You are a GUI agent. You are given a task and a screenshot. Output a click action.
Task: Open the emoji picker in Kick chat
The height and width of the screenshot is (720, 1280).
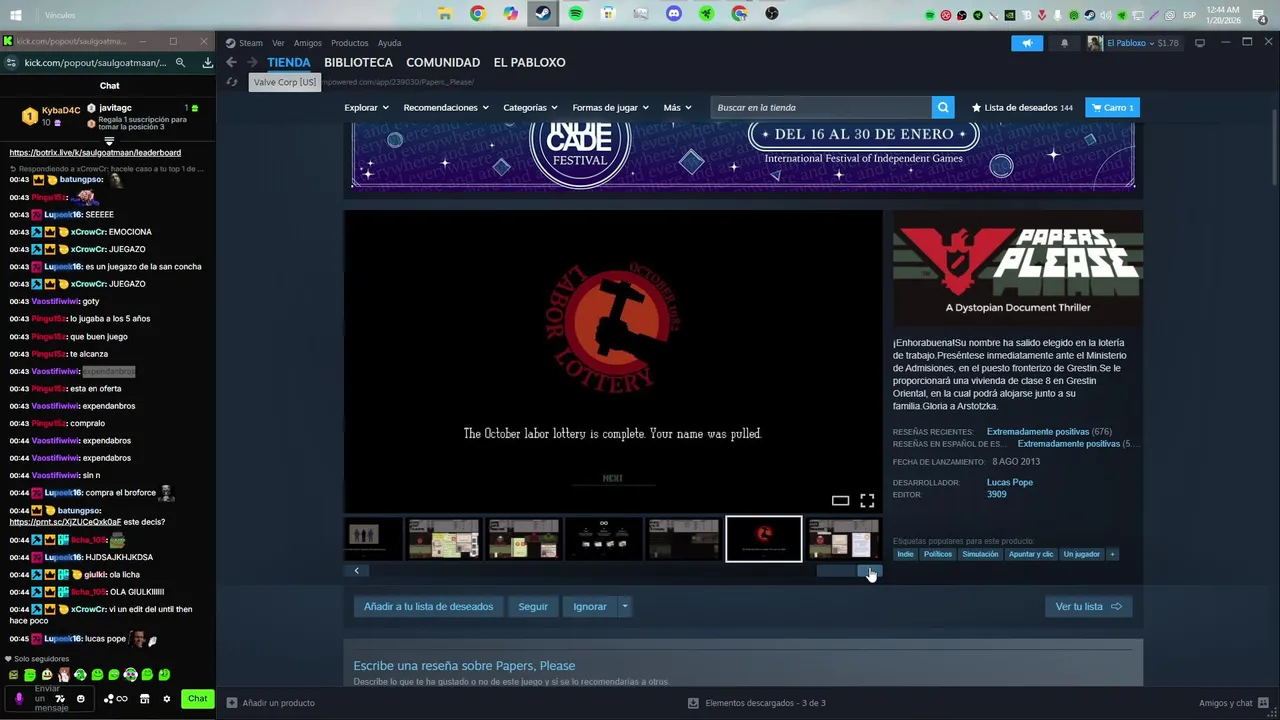coord(81,699)
